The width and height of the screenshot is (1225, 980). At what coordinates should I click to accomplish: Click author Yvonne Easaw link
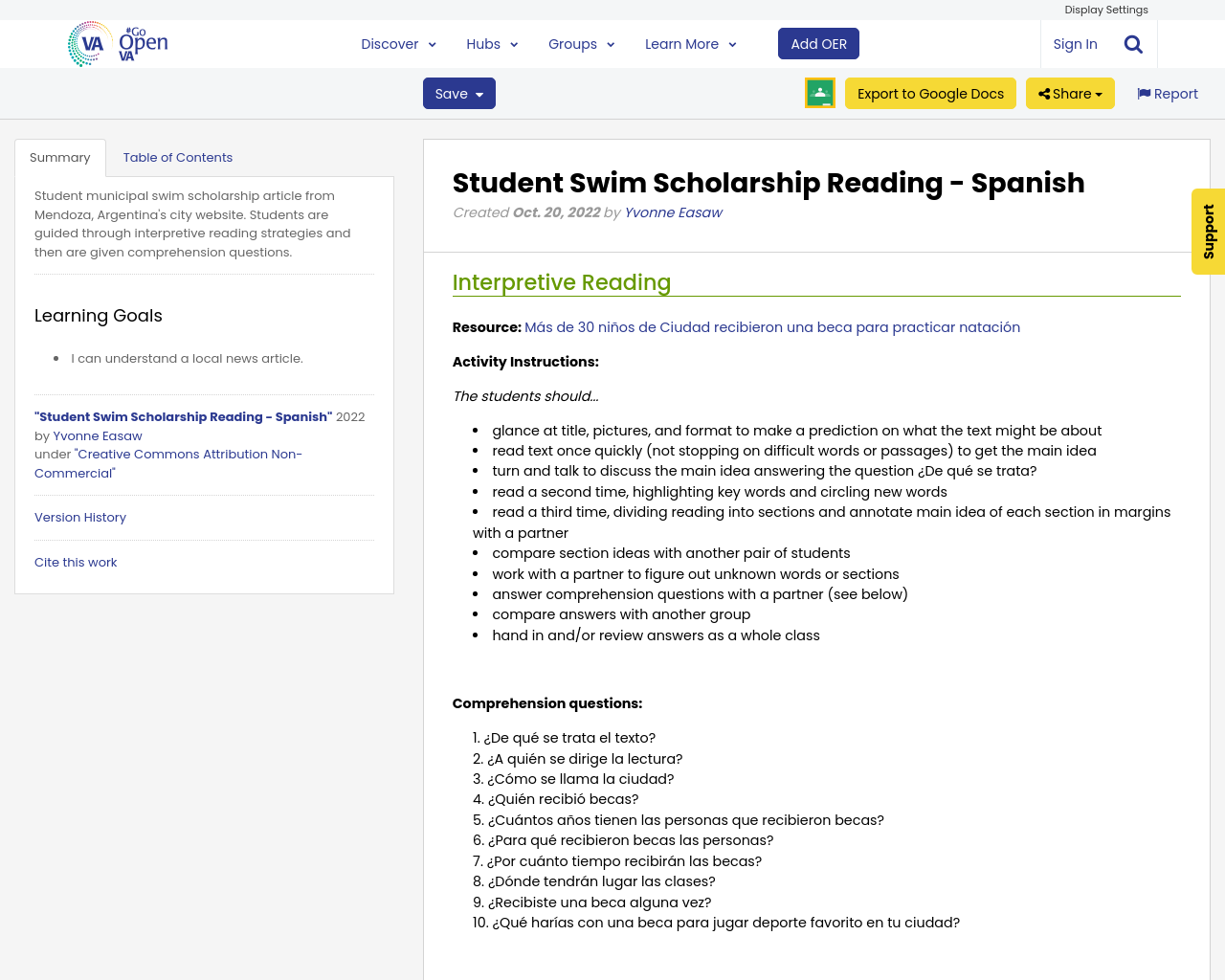(x=673, y=212)
